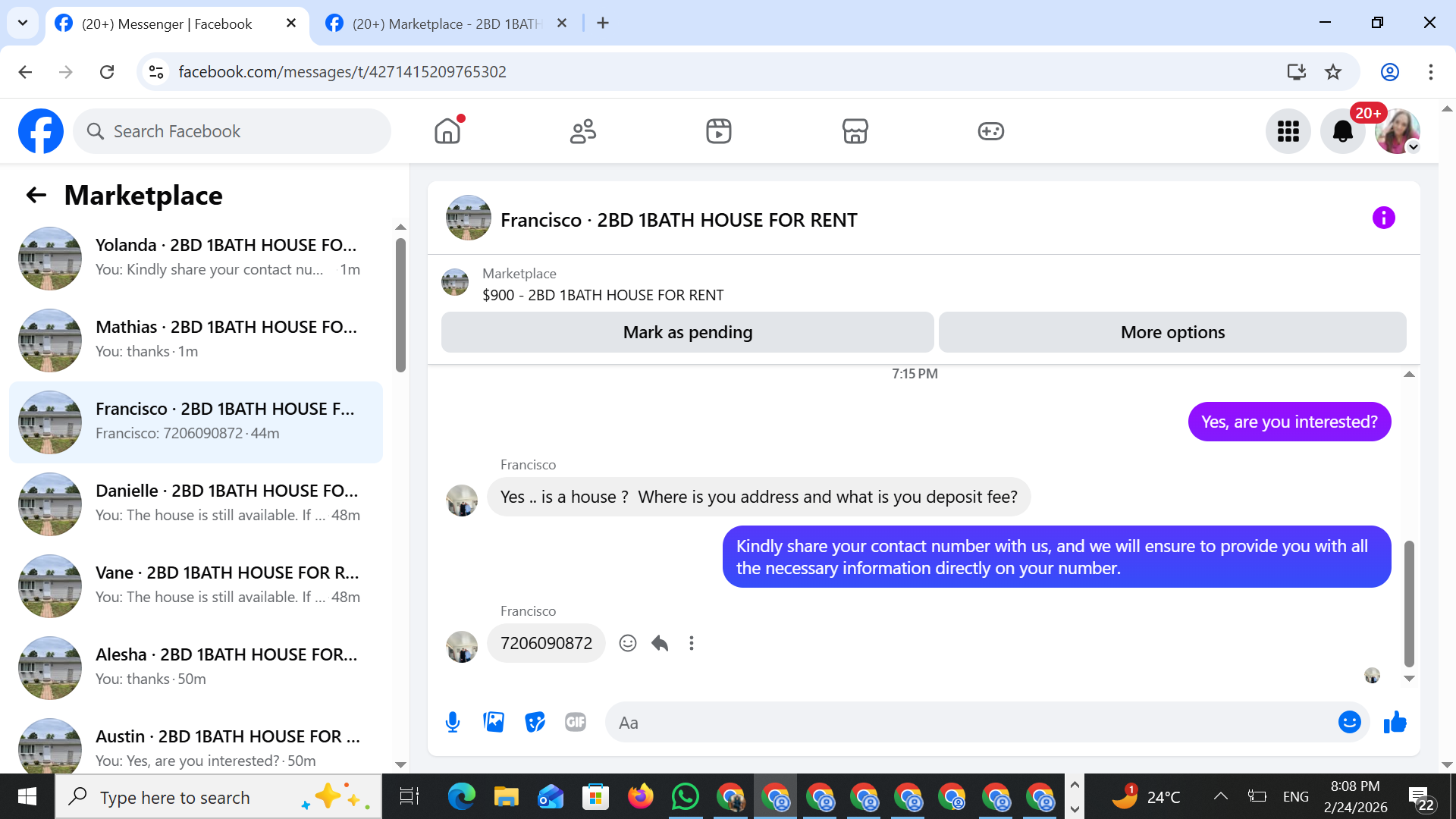1456x819 pixels.
Task: Open conversation information purple icon
Action: (x=1383, y=218)
